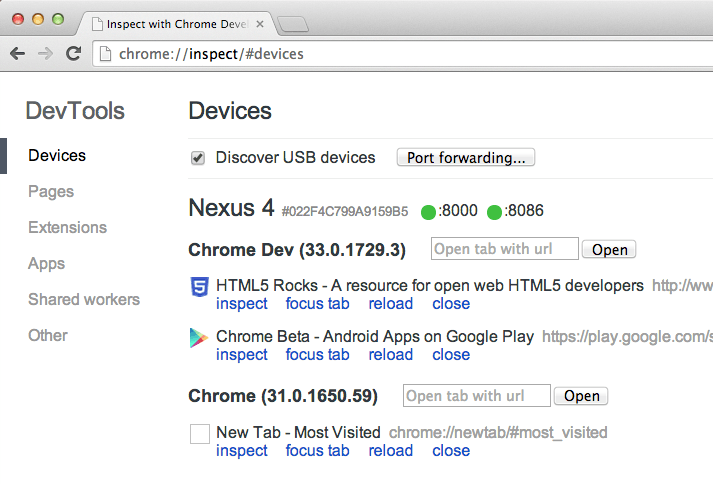
Task: Click Open button next to Chrome 31.0.1650.59
Action: click(581, 396)
